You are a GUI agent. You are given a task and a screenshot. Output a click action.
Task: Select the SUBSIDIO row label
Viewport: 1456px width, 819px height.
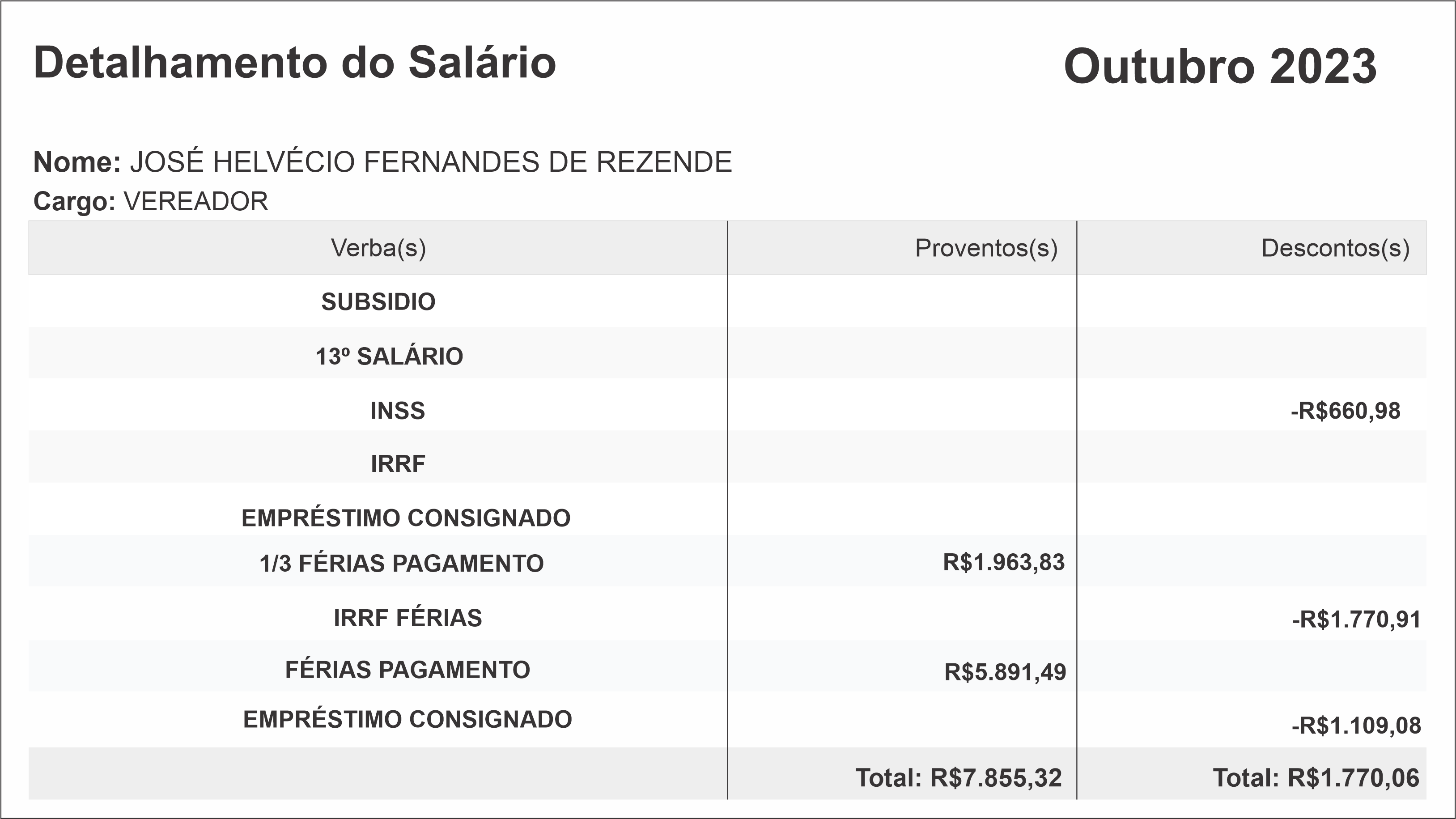click(x=378, y=302)
